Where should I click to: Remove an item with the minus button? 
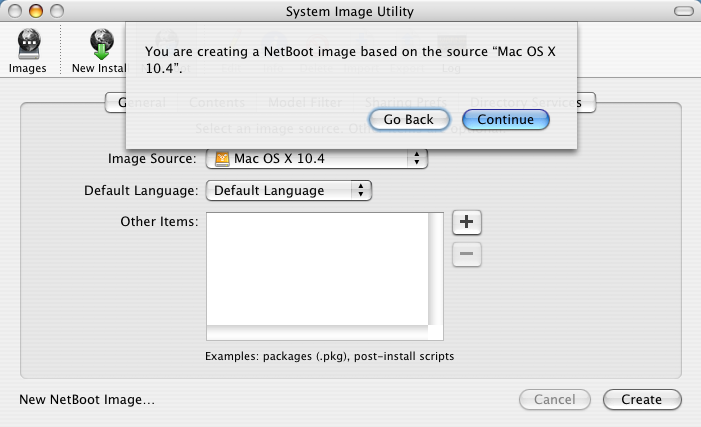[x=466, y=254]
